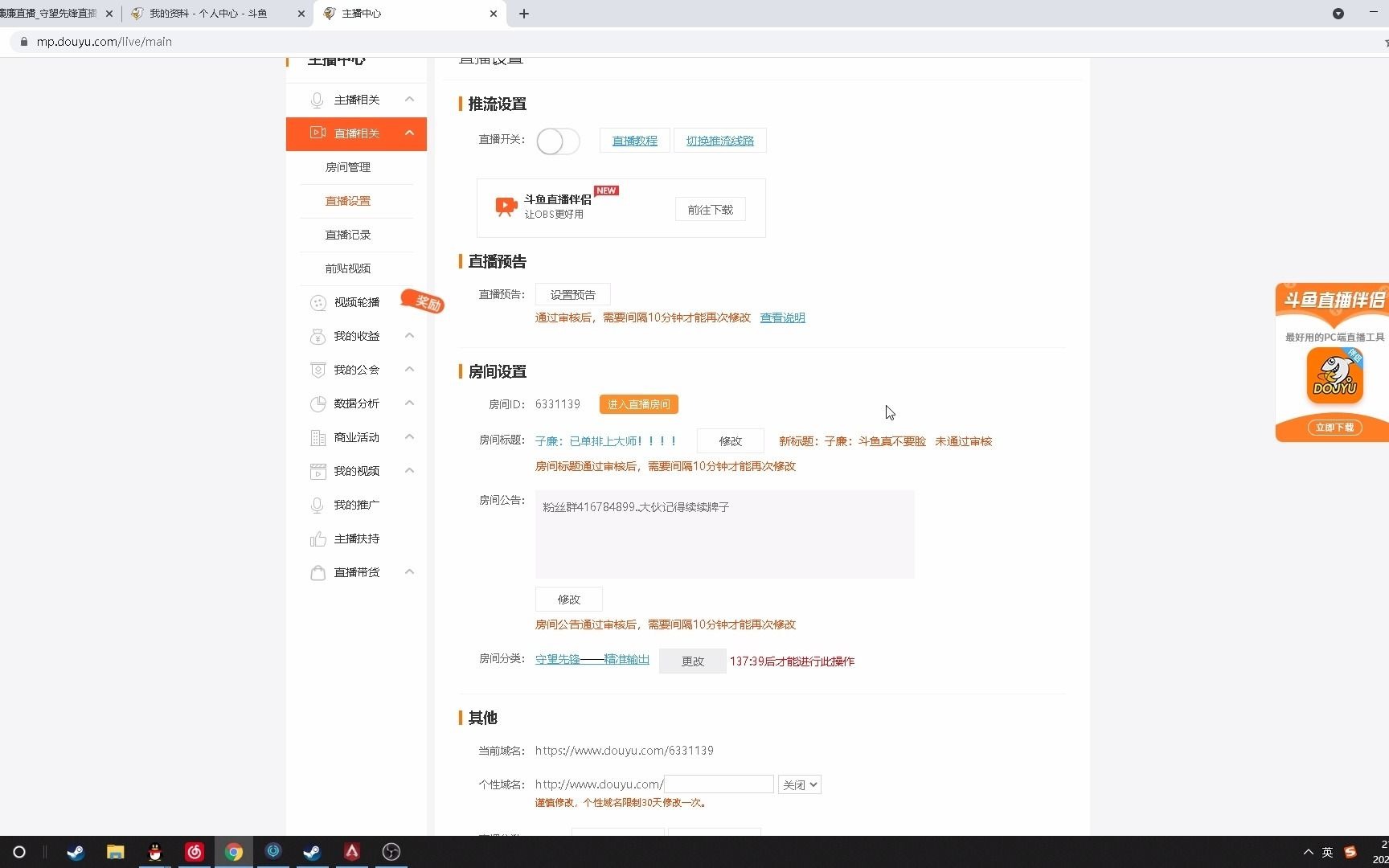Select the 直播设置 submenu item
This screenshot has height=868, width=1389.
coord(348,201)
